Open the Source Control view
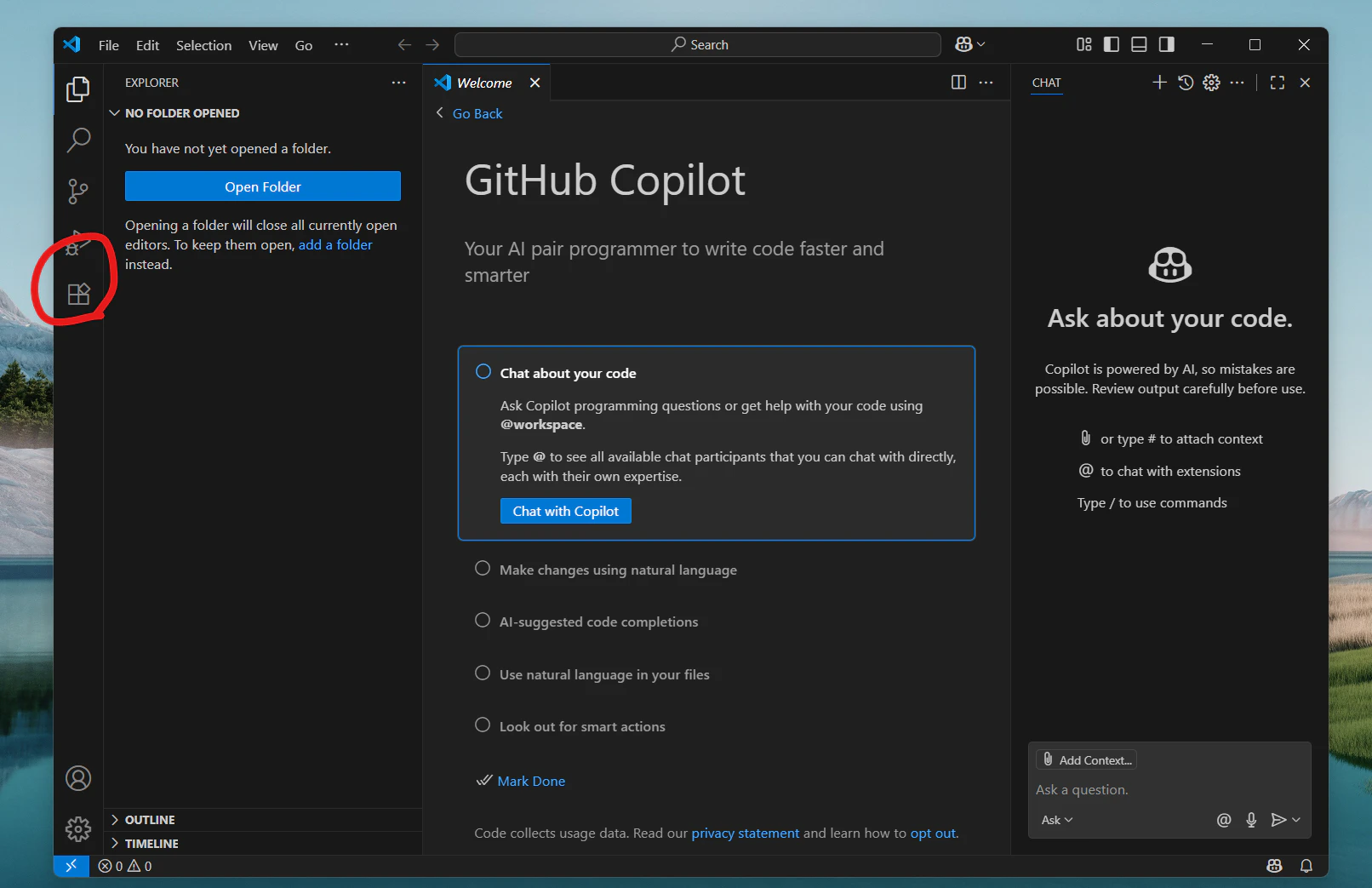The width and height of the screenshot is (1372, 888). click(78, 191)
